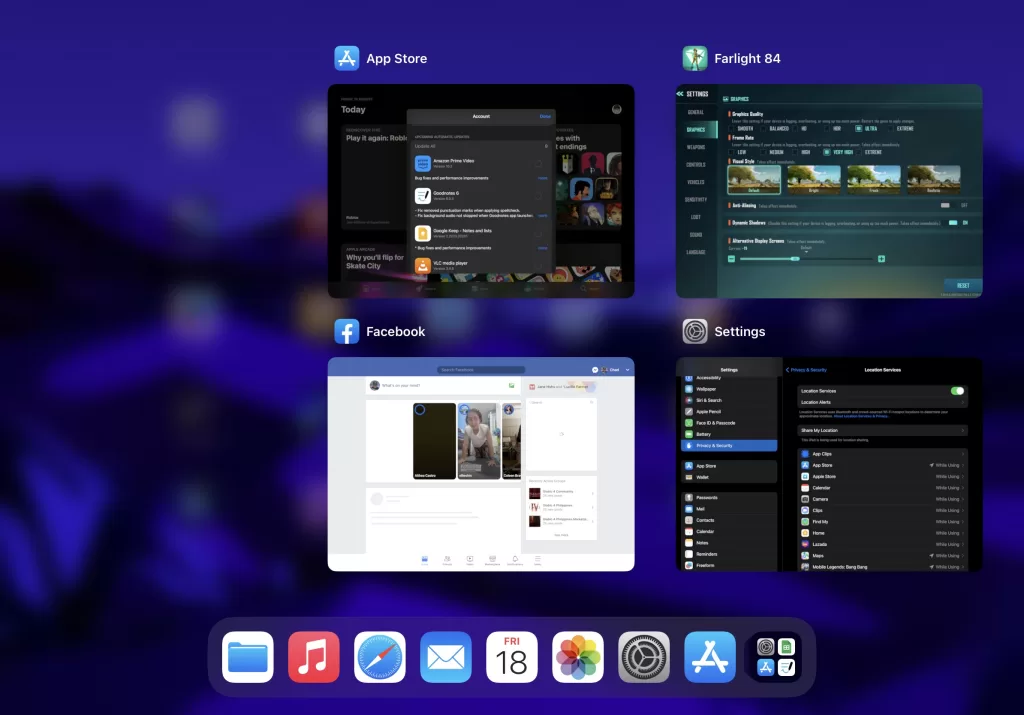The height and width of the screenshot is (715, 1024).
Task: Click back arrows beside Farlight SETTINGS
Action: pyautogui.click(x=680, y=94)
